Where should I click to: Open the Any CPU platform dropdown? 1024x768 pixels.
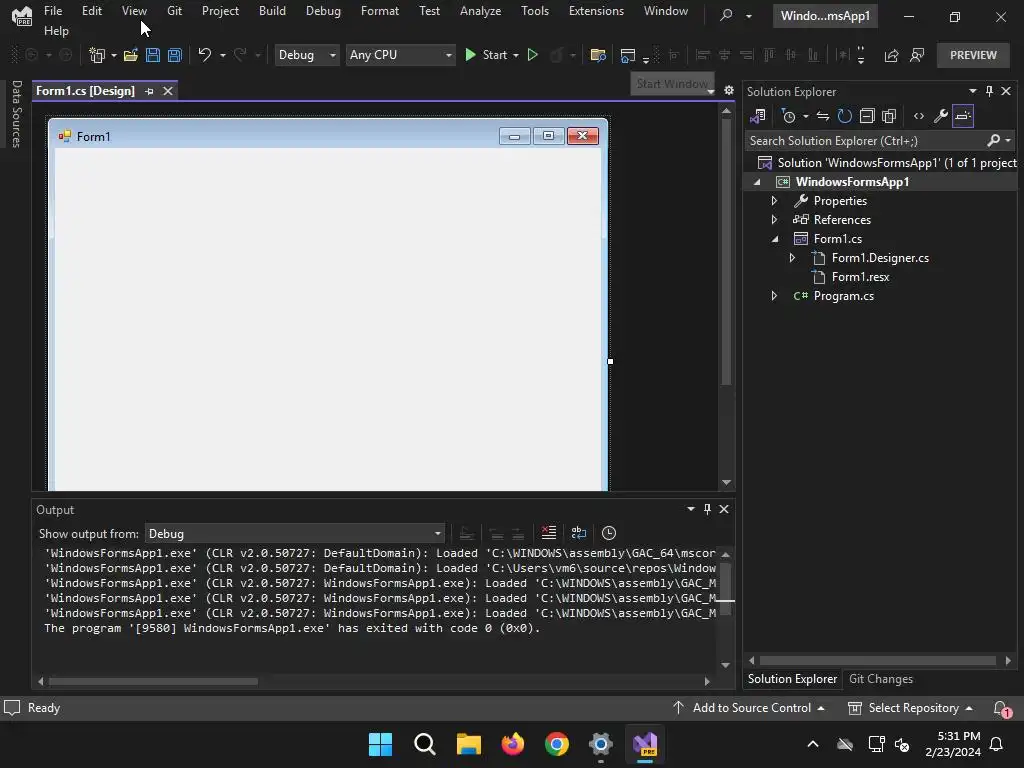pyautogui.click(x=400, y=55)
